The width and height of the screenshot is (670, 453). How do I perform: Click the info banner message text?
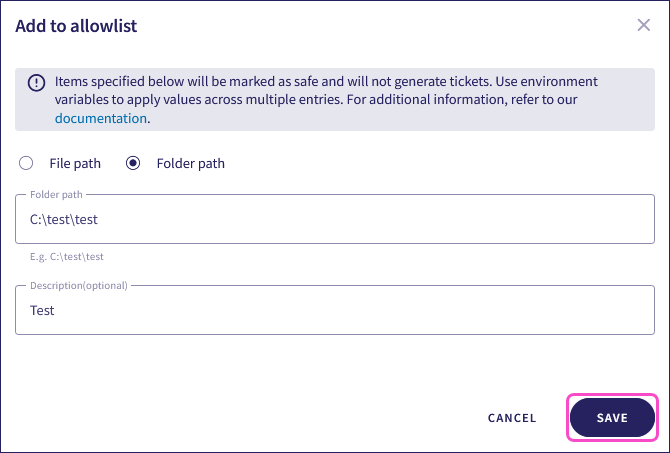[x=330, y=91]
